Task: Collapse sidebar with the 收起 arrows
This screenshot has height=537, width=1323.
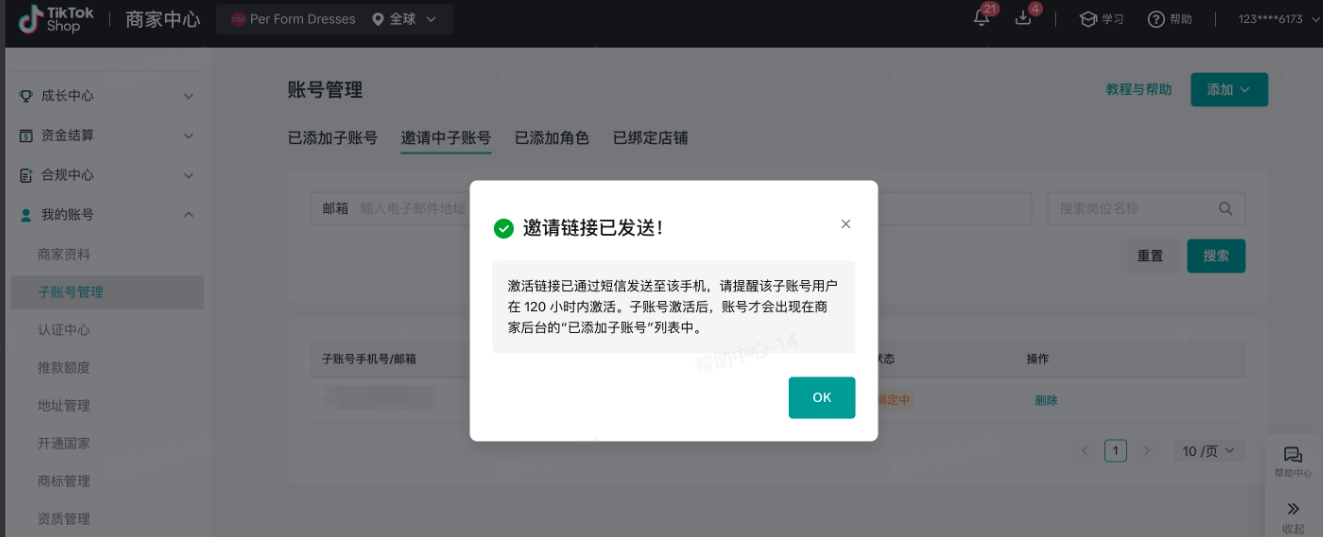Action: point(1293,516)
